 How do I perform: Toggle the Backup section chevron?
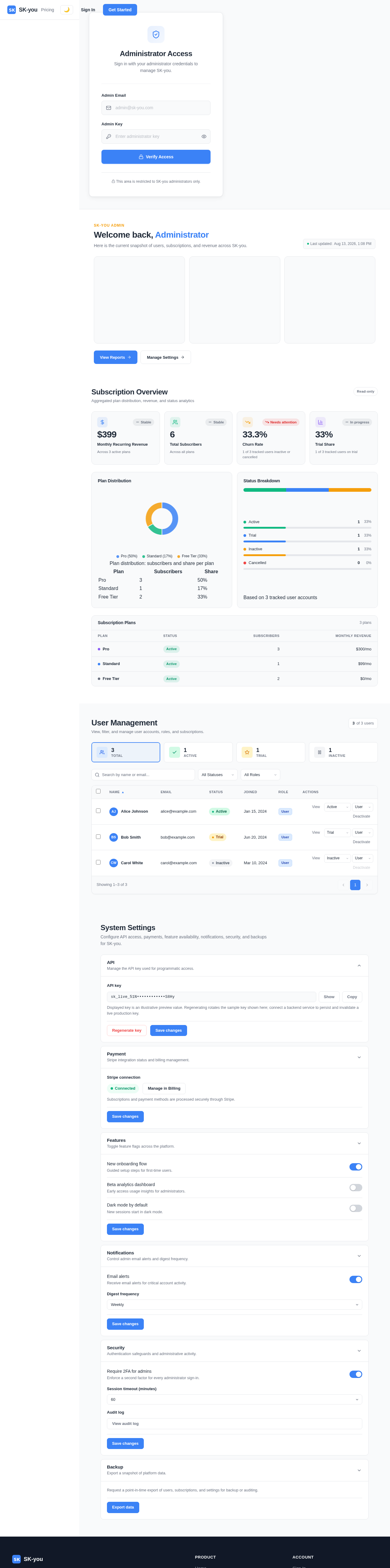pos(359,1470)
